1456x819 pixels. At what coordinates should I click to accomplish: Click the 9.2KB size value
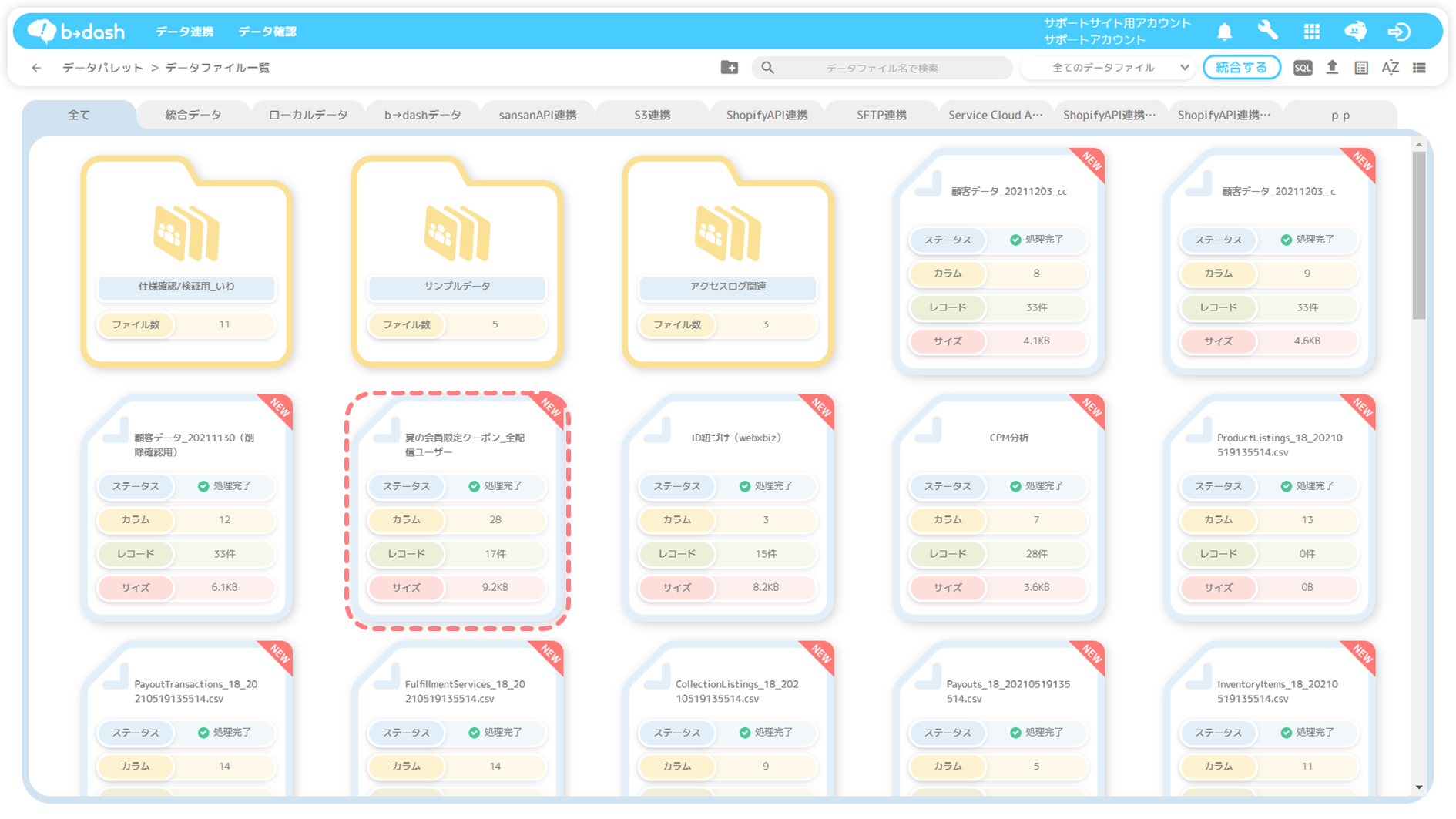tap(495, 587)
